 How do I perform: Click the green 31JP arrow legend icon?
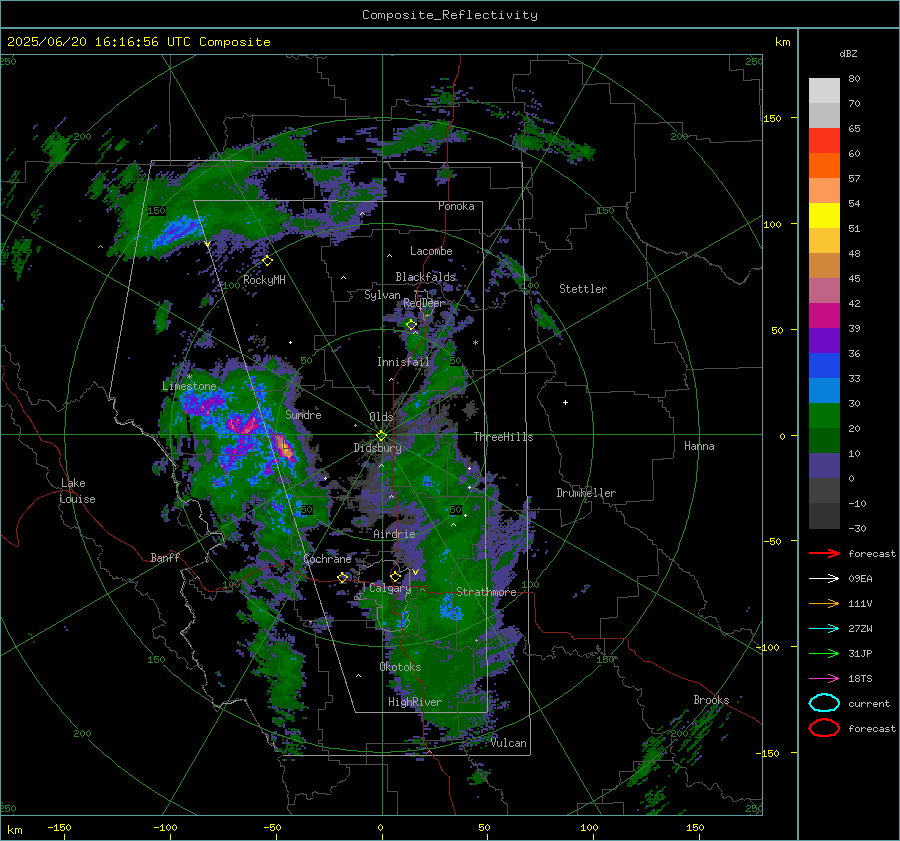[x=824, y=653]
